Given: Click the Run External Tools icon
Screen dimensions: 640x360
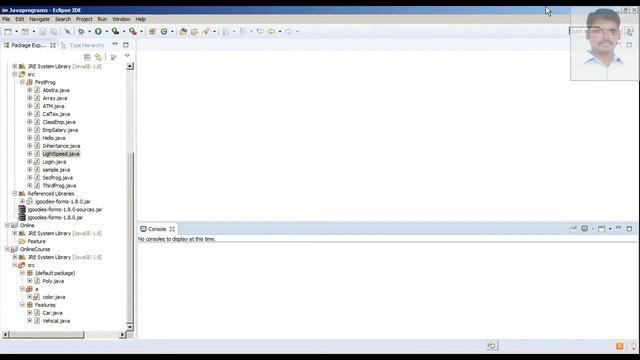Looking at the screenshot, I should (x=133, y=31).
